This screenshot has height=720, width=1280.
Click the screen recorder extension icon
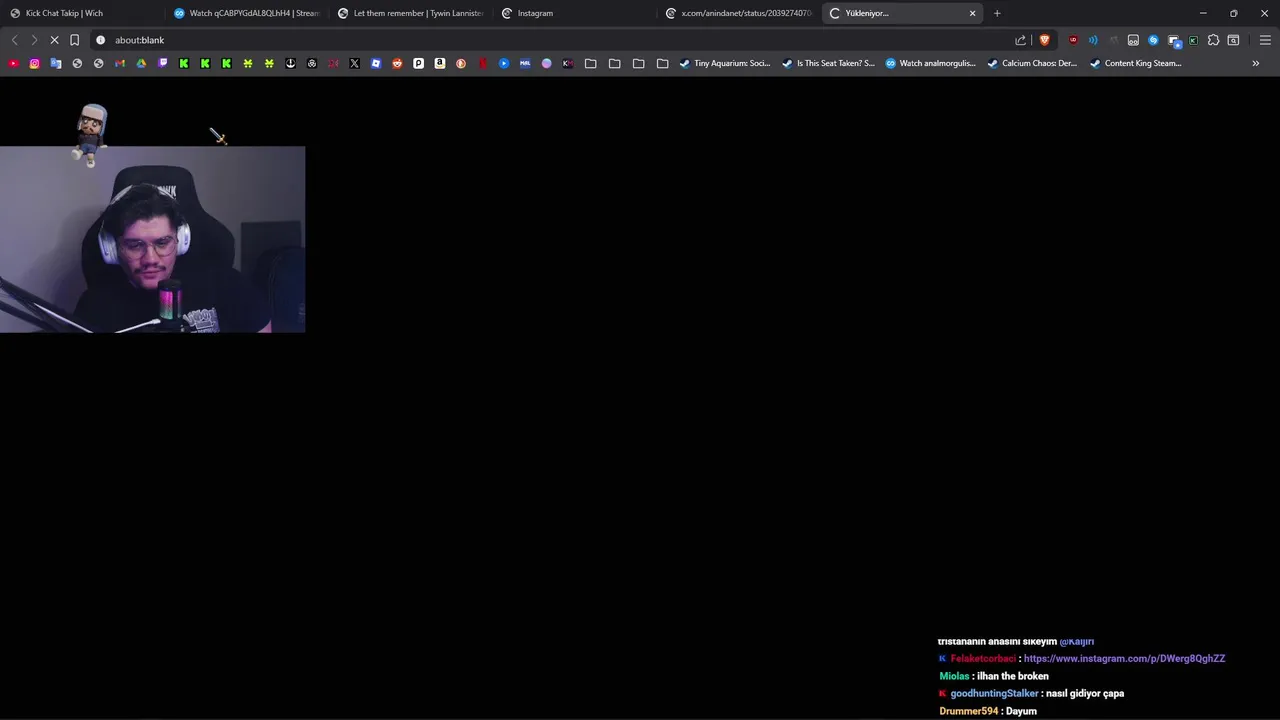(1175, 41)
